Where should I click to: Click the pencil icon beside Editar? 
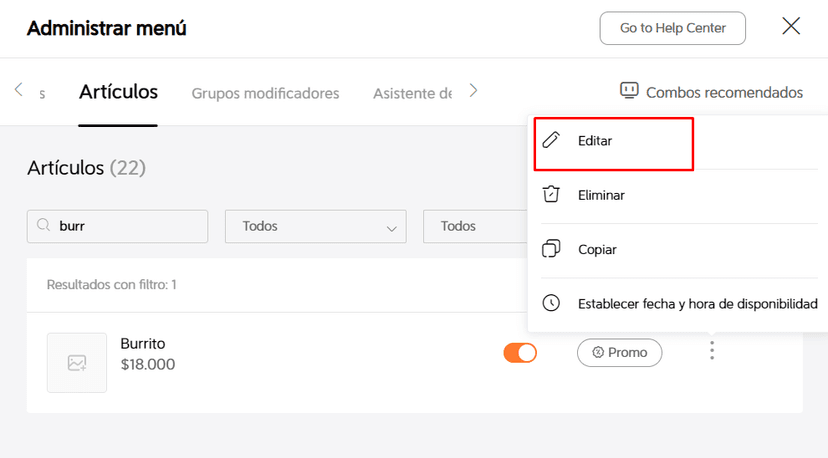(x=551, y=141)
